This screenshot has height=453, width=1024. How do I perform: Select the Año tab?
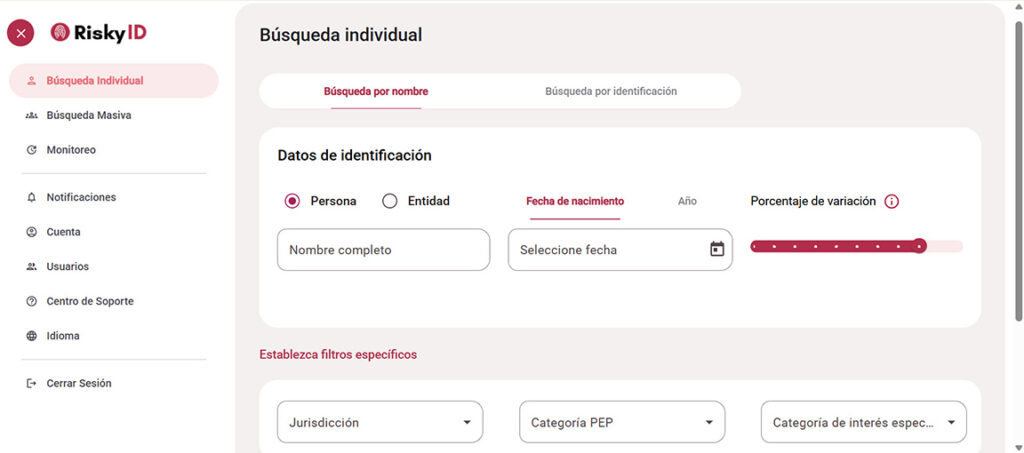pyautogui.click(x=687, y=201)
